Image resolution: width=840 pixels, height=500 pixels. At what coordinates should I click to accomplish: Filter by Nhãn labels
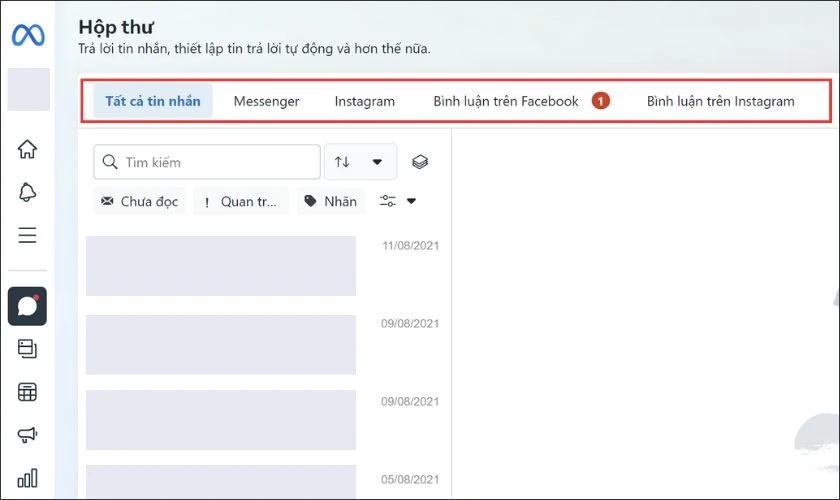[331, 202]
